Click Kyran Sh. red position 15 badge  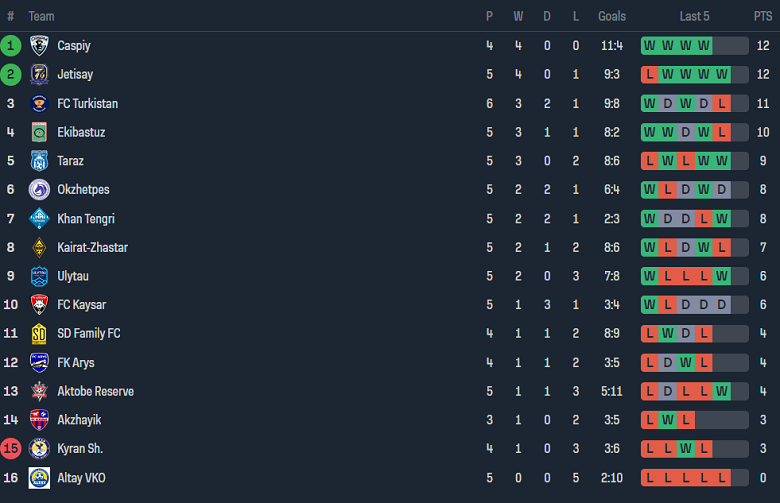click(11, 449)
